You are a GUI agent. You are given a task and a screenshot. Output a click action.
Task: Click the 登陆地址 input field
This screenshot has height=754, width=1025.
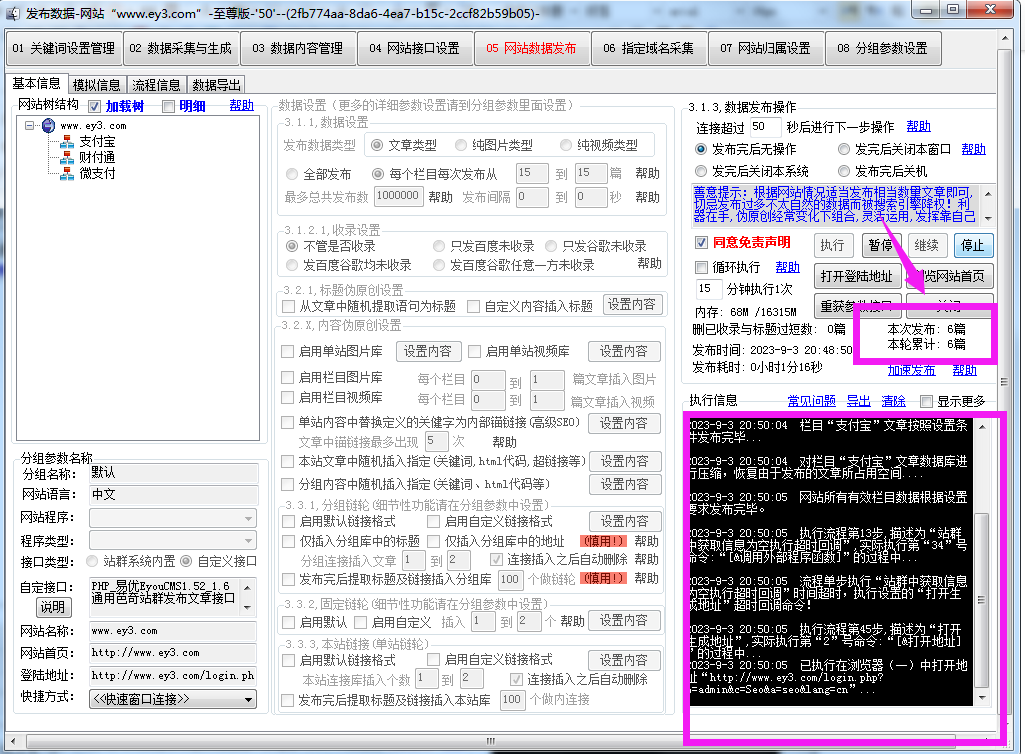coord(173,676)
